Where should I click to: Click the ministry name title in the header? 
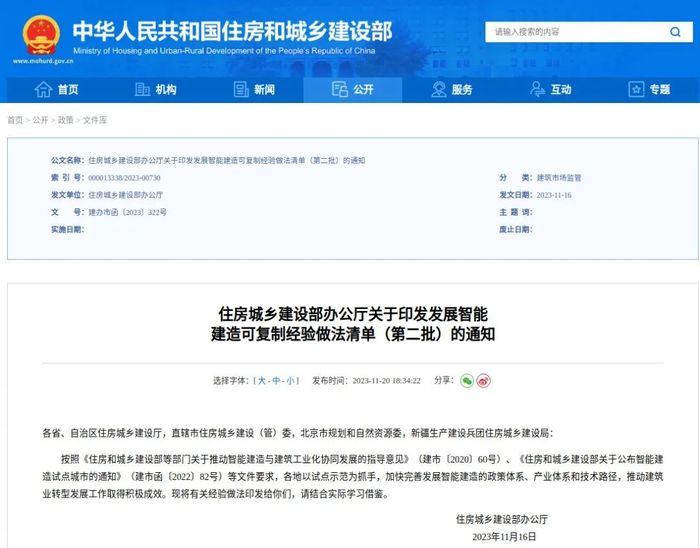(232, 31)
